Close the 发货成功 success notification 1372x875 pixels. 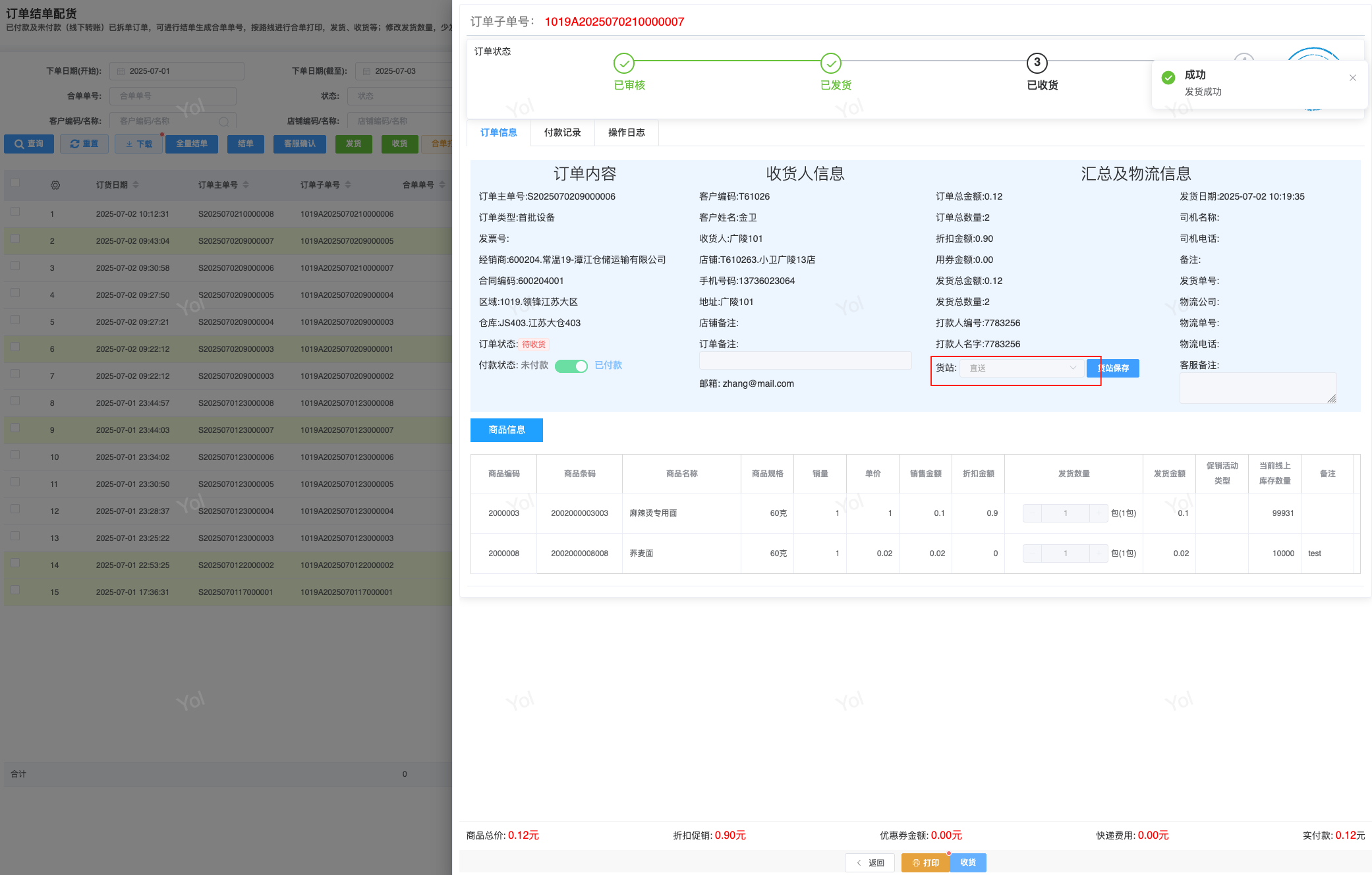pos(1352,78)
